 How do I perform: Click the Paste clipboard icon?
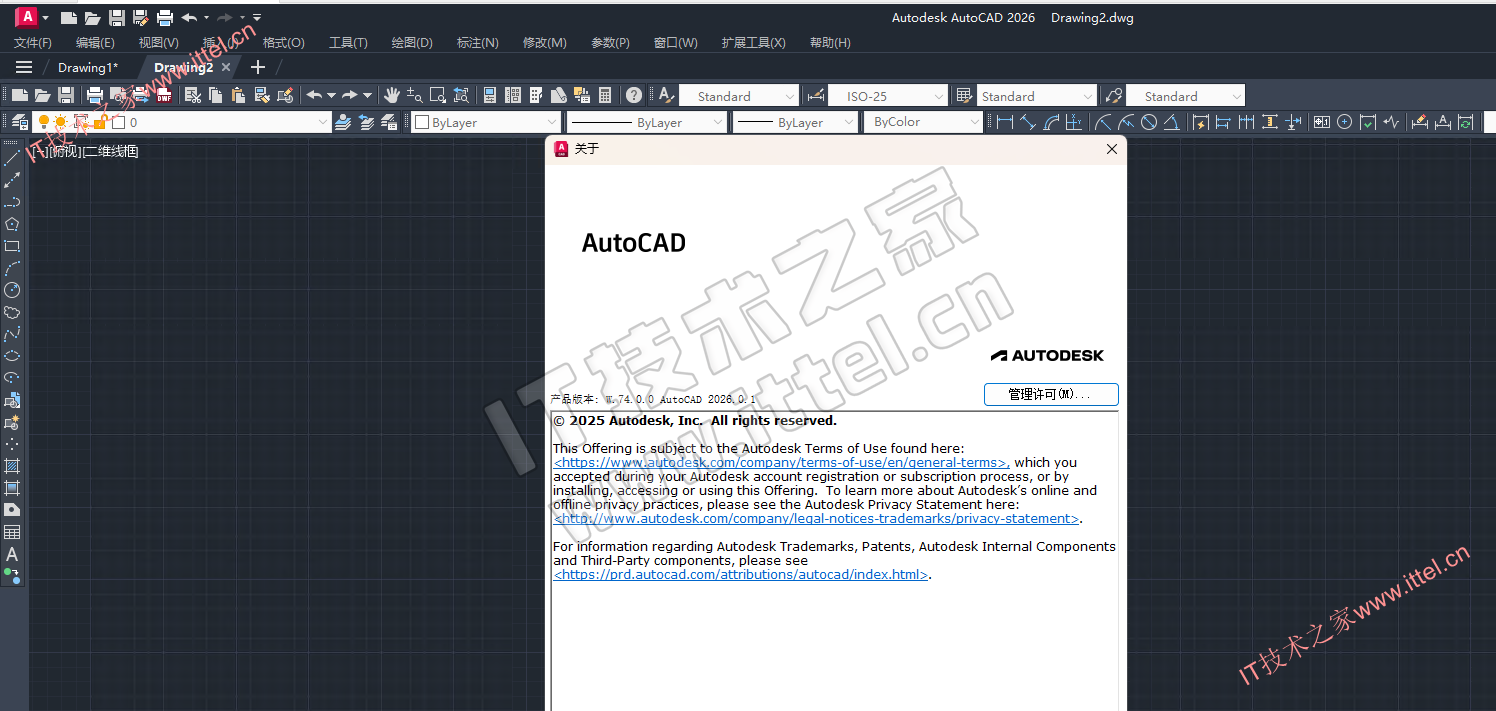click(239, 95)
